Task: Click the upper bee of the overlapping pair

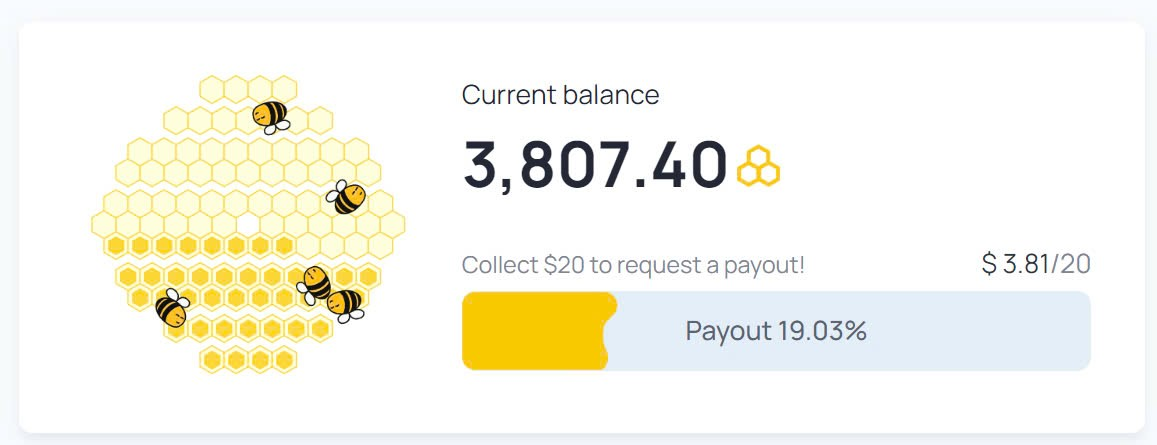Action: (314, 284)
